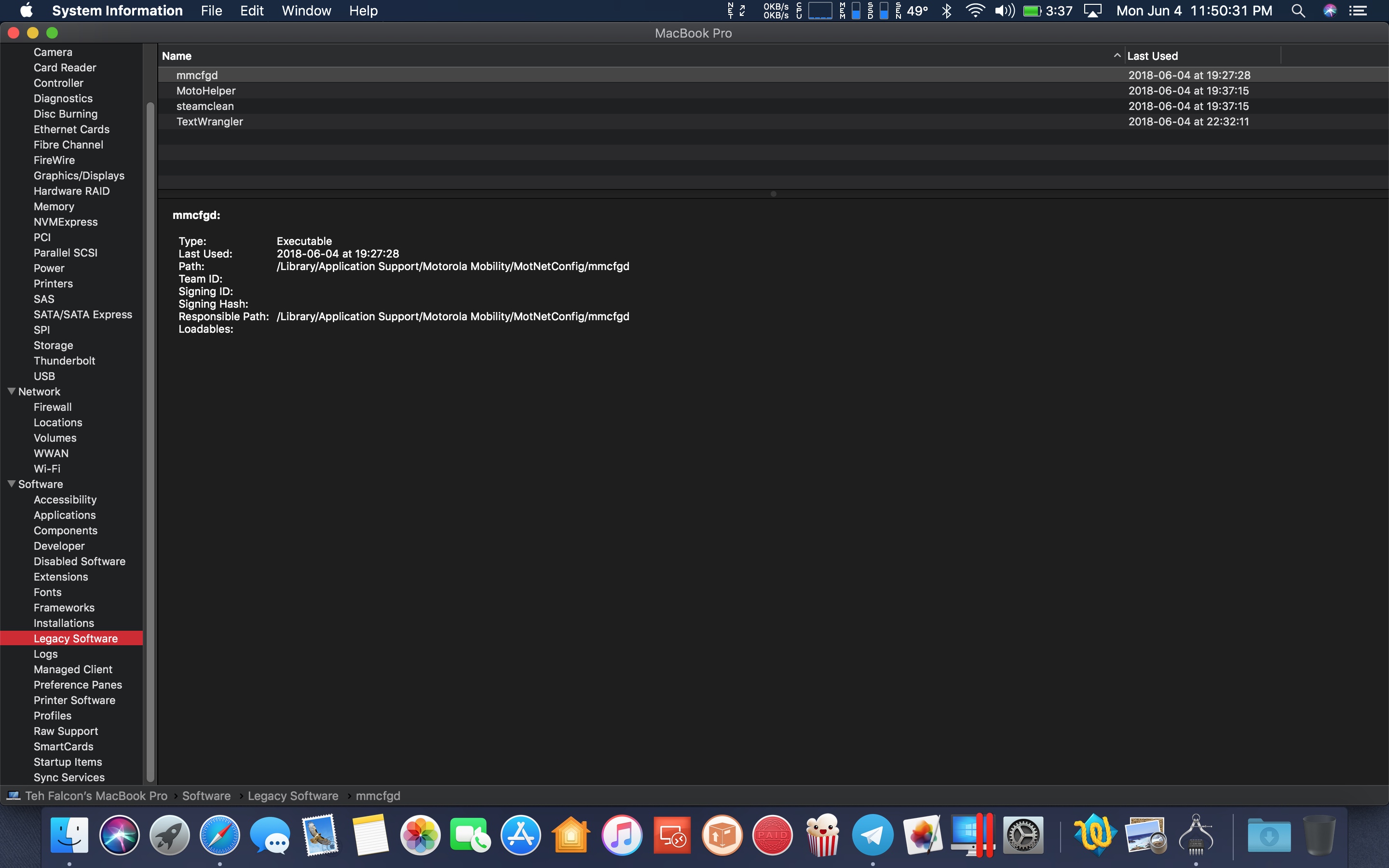Open App Store from the Dock
This screenshot has height=868, width=1389.
pos(521,835)
